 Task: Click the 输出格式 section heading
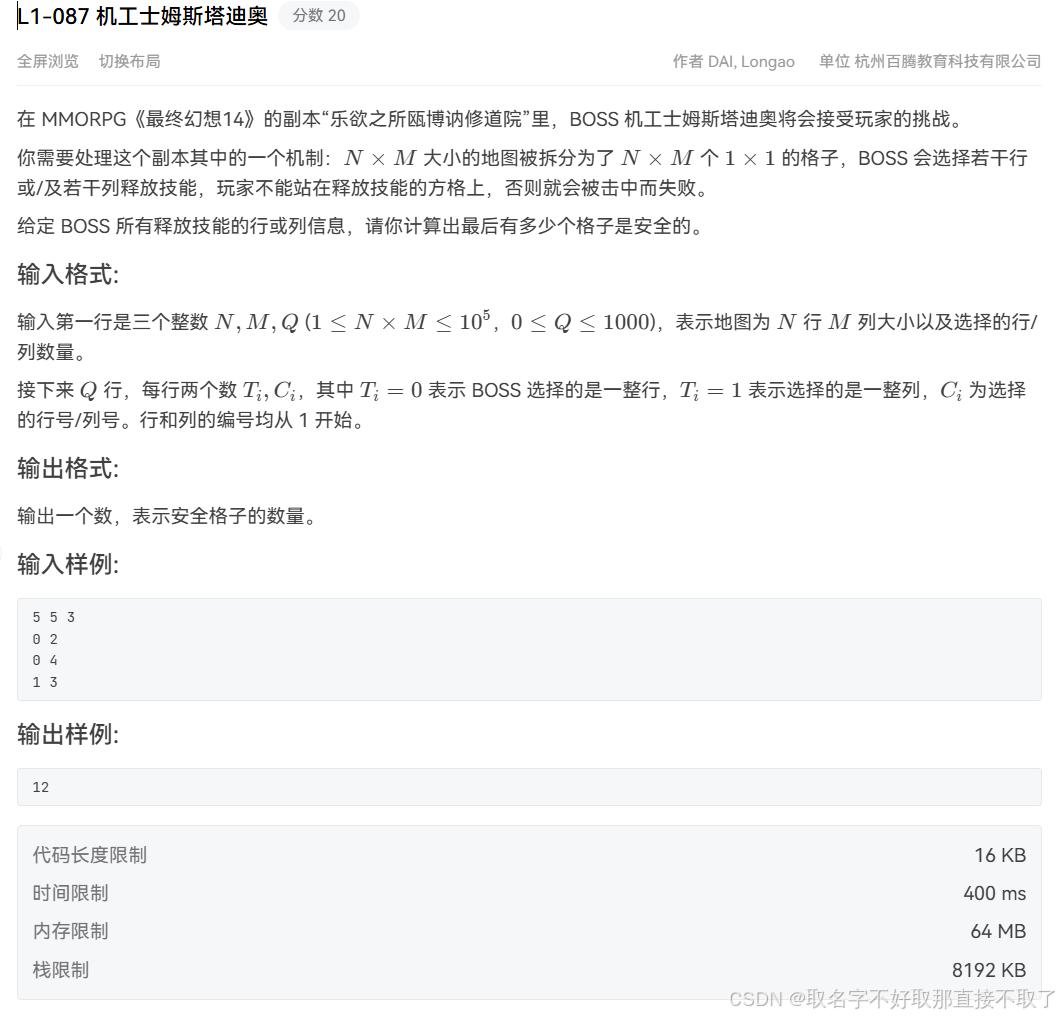tap(59, 468)
